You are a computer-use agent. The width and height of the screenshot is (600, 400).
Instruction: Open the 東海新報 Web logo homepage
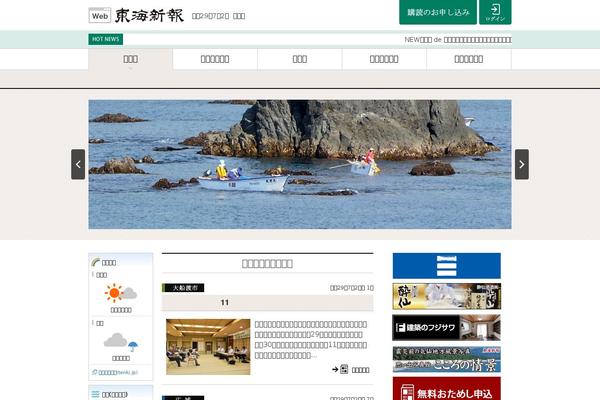(136, 16)
